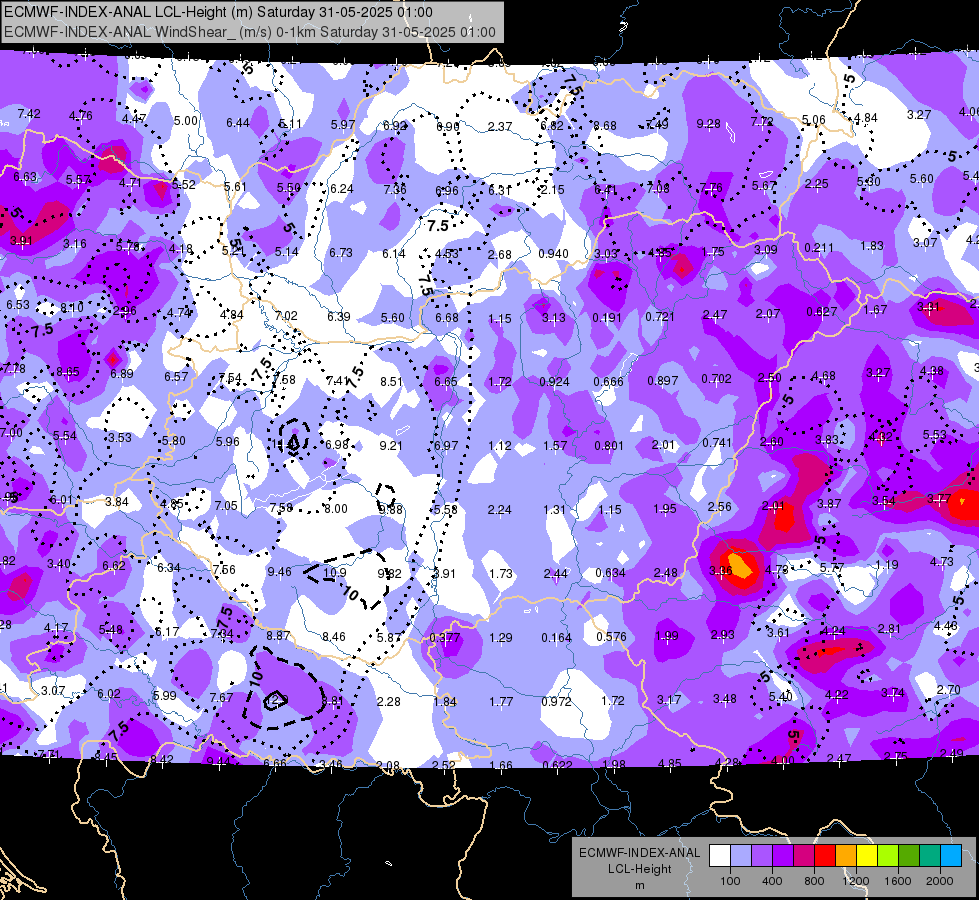Click the wind shear value 0.924

tap(554, 382)
